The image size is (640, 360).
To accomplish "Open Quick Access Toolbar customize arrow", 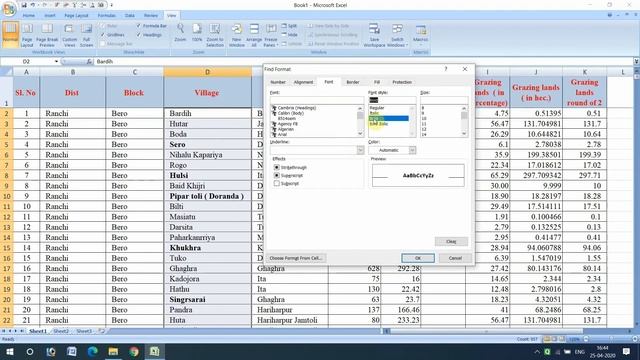I will pyautogui.click(x=111, y=5).
